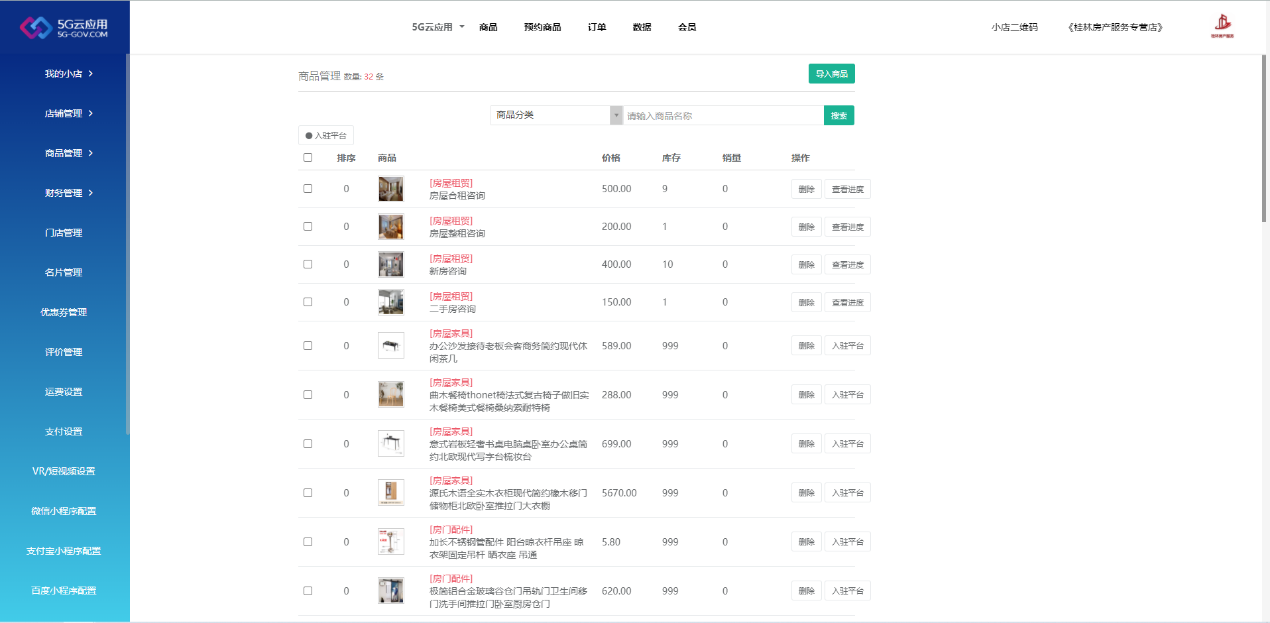The height and width of the screenshot is (623, 1270).
Task: Tick the select-all checkbox in table header
Action: [308, 158]
